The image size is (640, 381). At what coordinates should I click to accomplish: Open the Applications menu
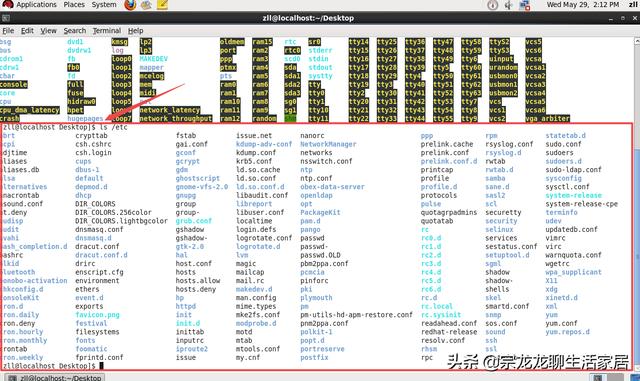[36, 4]
